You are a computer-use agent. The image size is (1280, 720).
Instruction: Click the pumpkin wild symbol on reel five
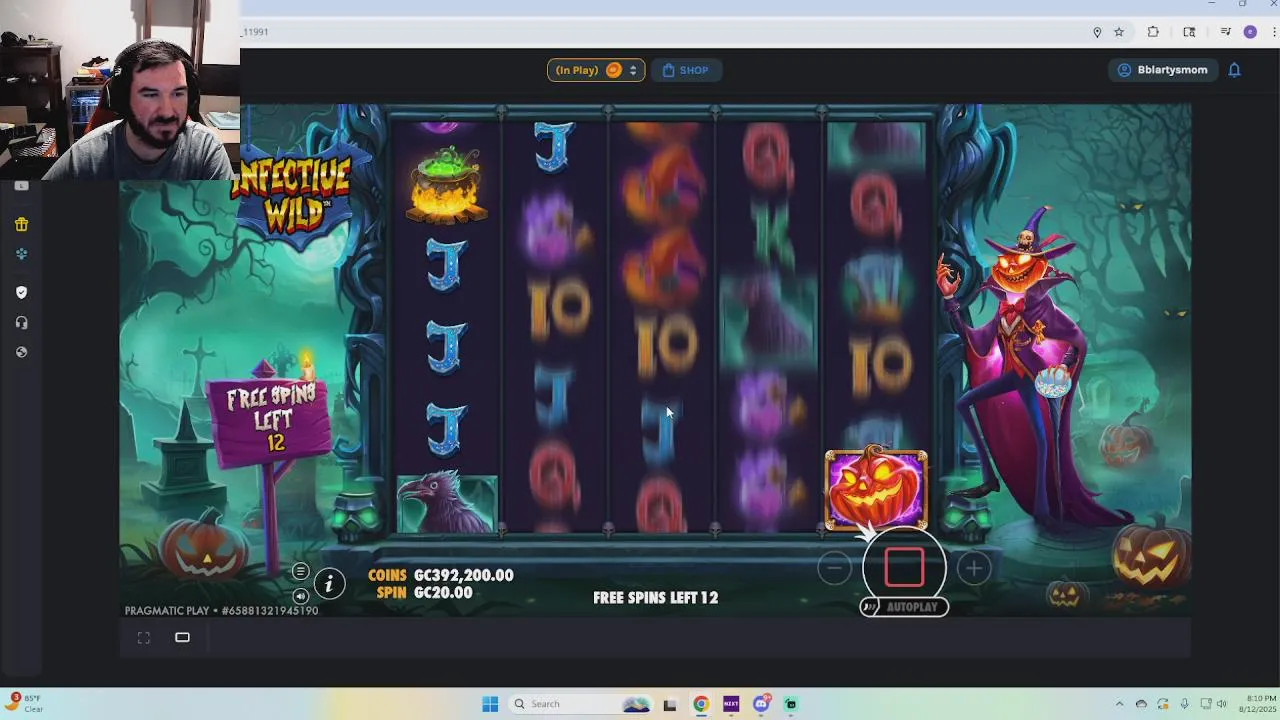[876, 489]
